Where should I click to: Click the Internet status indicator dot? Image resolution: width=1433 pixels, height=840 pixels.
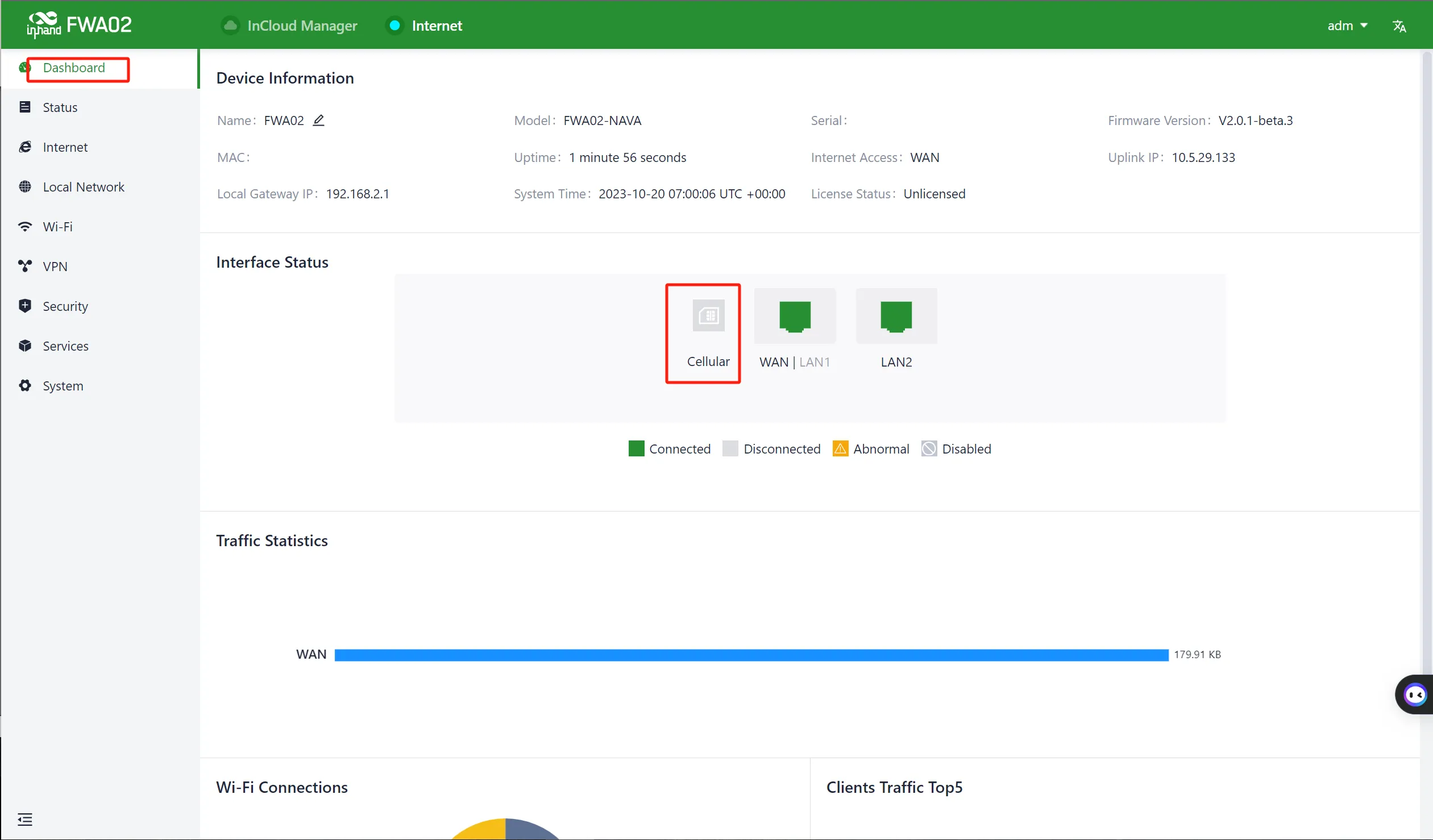click(394, 26)
